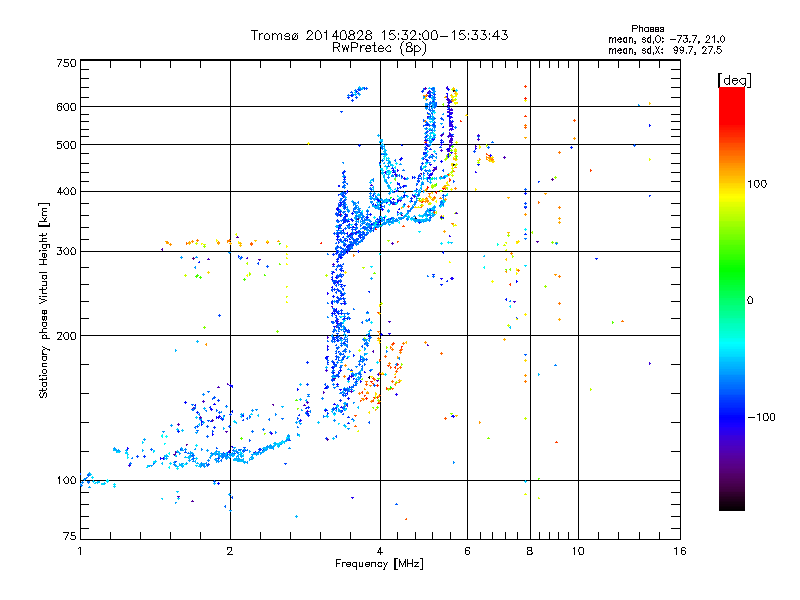
Task: Click the plot title 'Tromsø 20140828 15:32:00-15:33:43'
Action: [379, 35]
